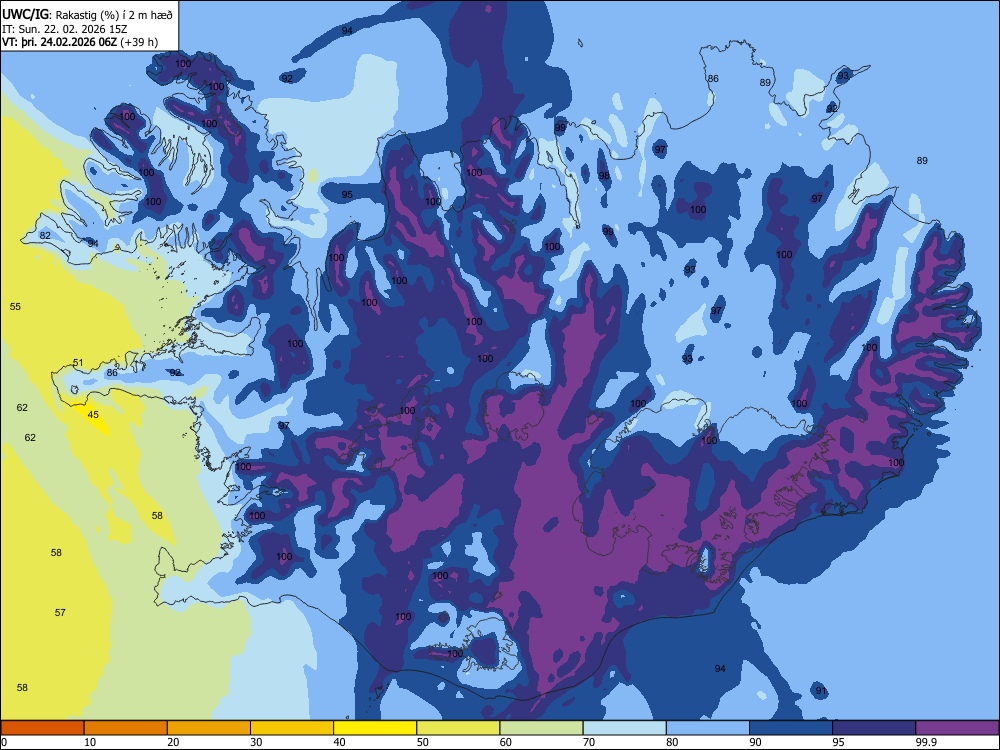The height and width of the screenshot is (750, 1000).
Task: Pick the purple legend swatch above 99.9
Action: [957, 728]
